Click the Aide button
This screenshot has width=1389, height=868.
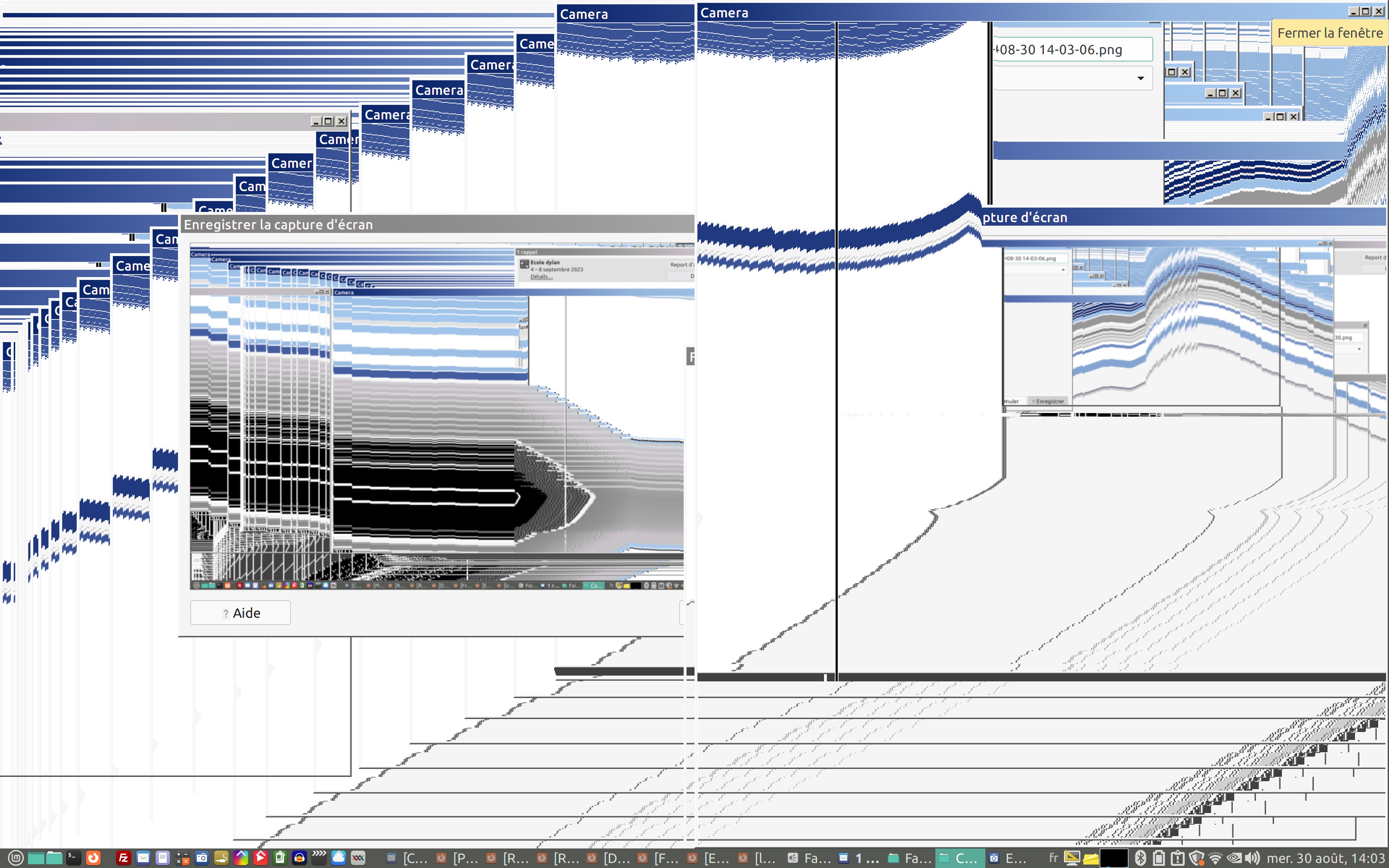pos(241,613)
